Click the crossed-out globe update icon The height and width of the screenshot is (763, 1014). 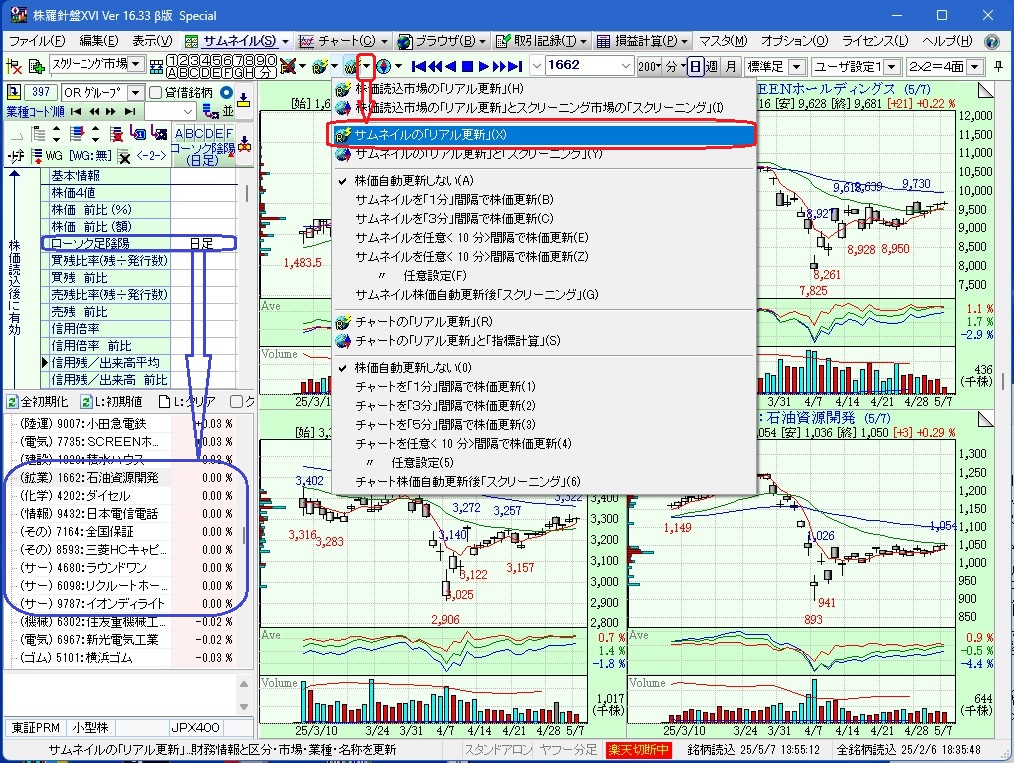(289, 66)
